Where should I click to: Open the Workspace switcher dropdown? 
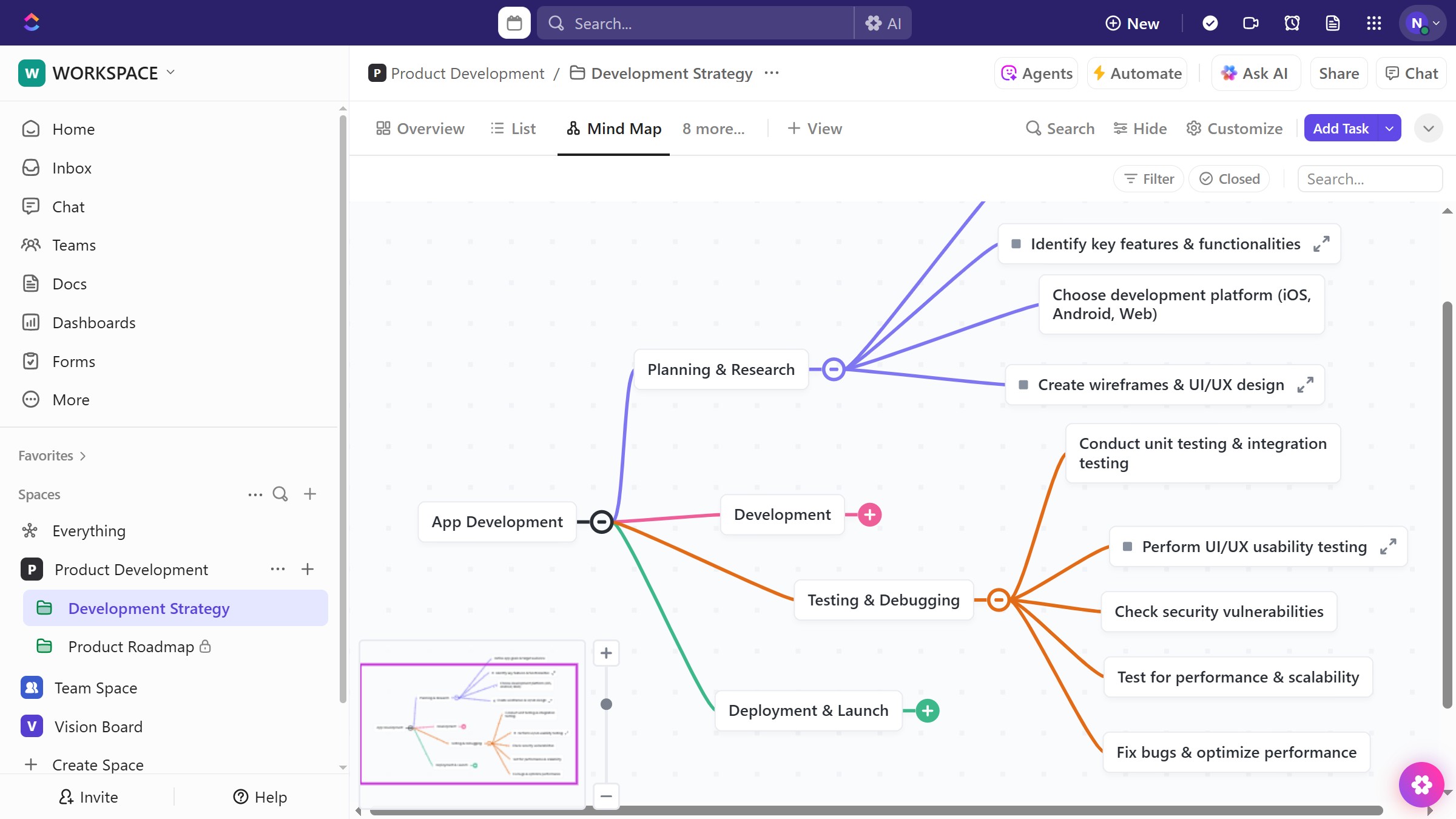coord(170,73)
